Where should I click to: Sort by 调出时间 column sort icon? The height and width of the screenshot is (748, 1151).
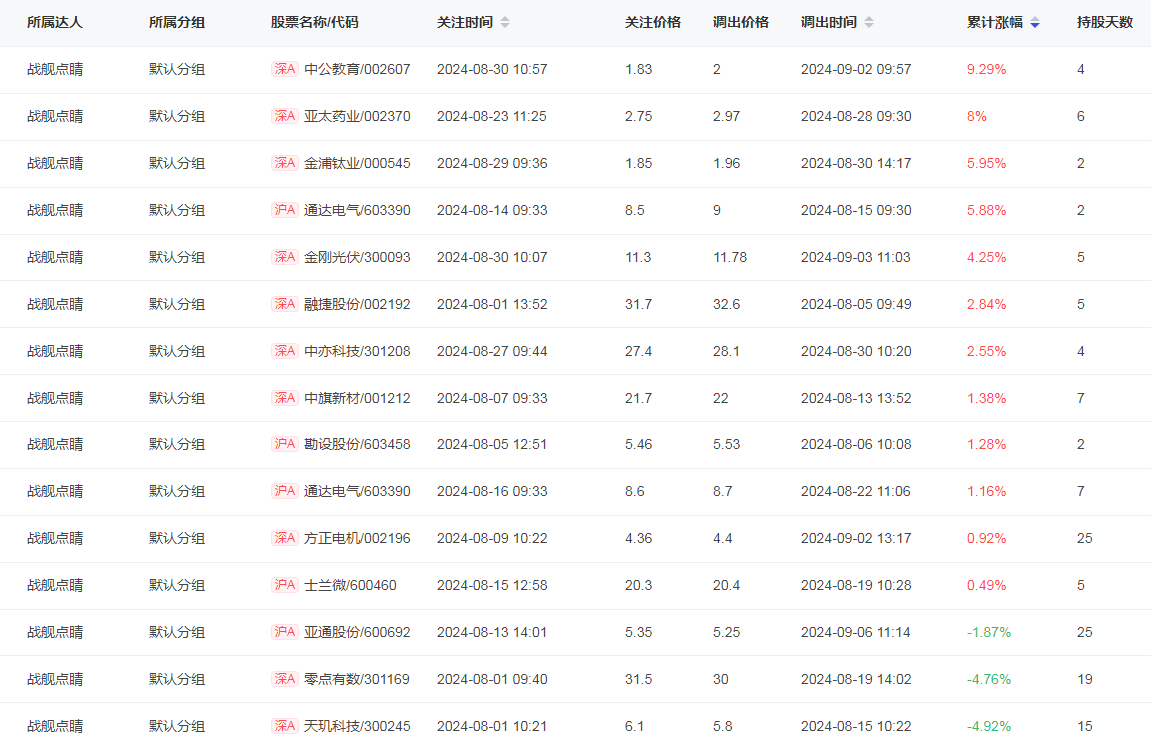click(868, 23)
